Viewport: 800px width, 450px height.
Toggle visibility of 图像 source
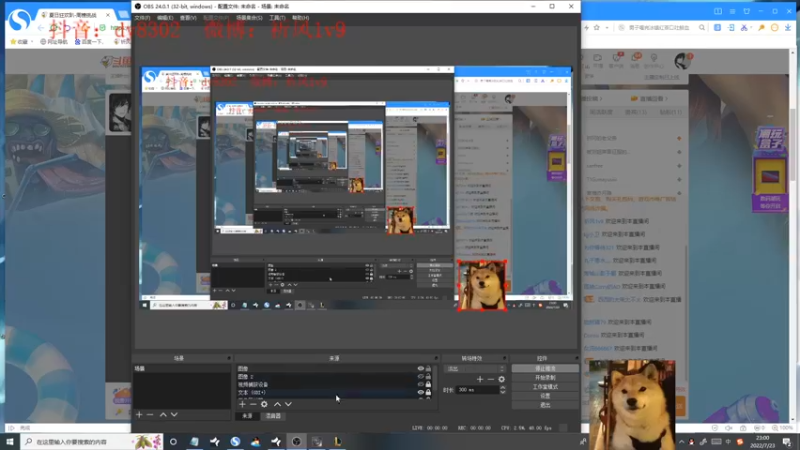(420, 368)
